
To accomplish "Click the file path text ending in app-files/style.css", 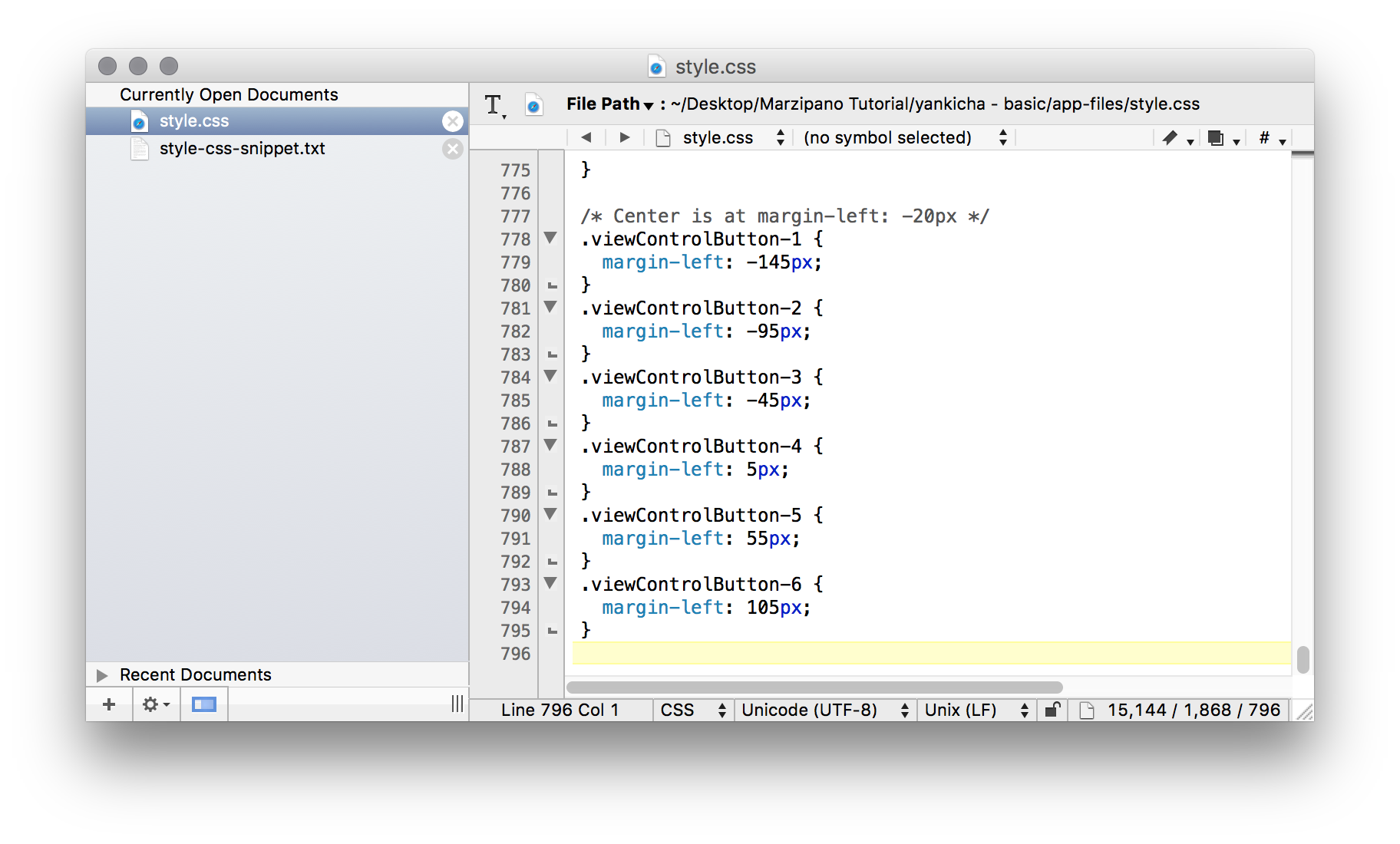I will tap(935, 104).
